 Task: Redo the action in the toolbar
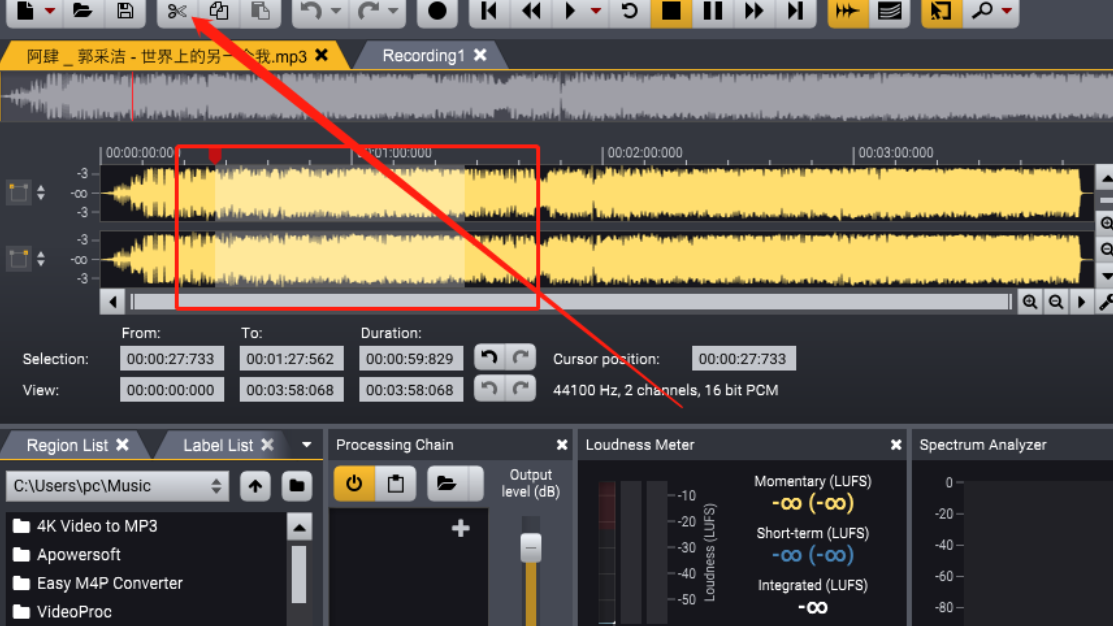368,11
